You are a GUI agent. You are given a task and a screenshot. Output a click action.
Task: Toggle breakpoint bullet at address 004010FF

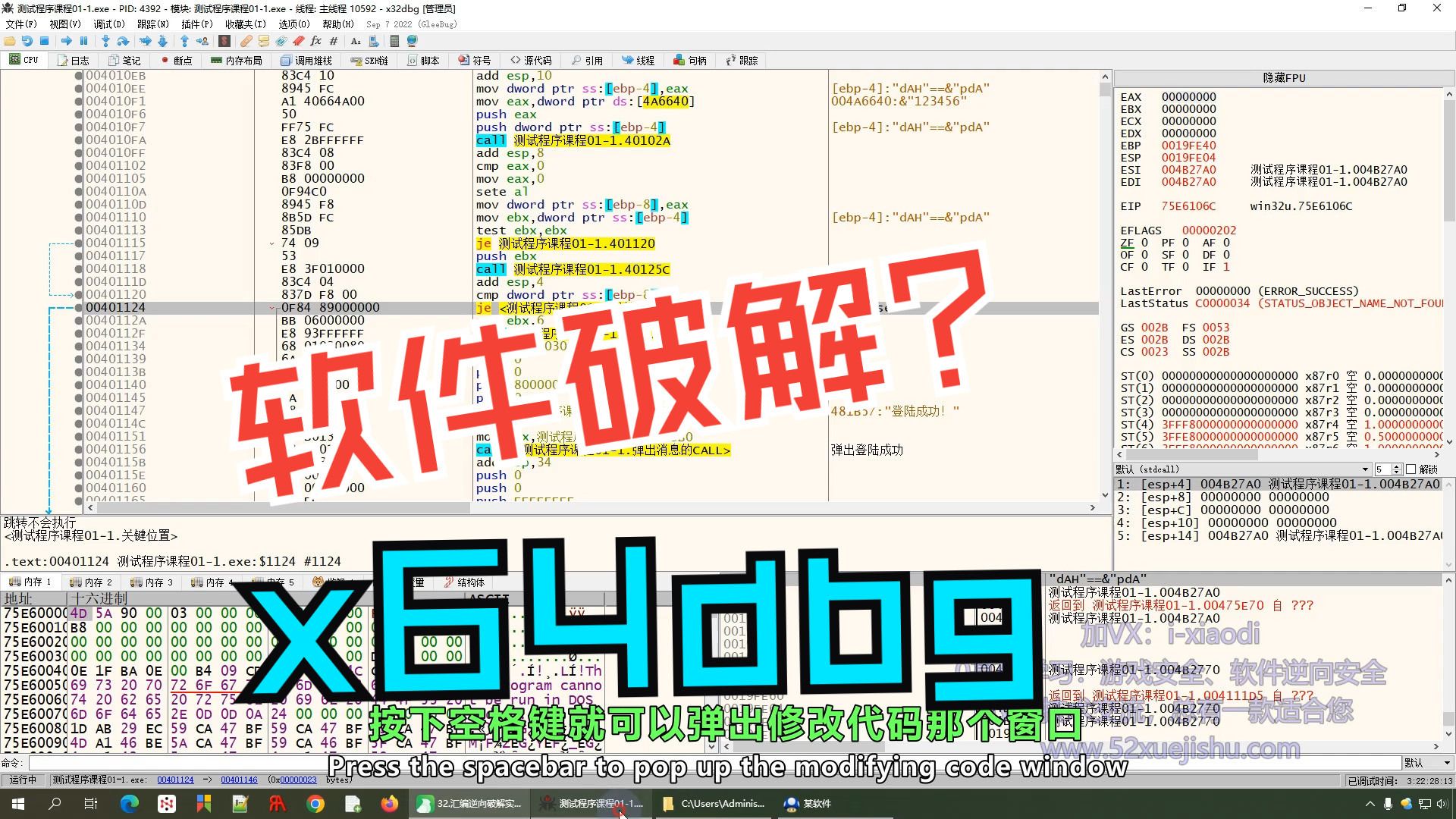click(79, 153)
